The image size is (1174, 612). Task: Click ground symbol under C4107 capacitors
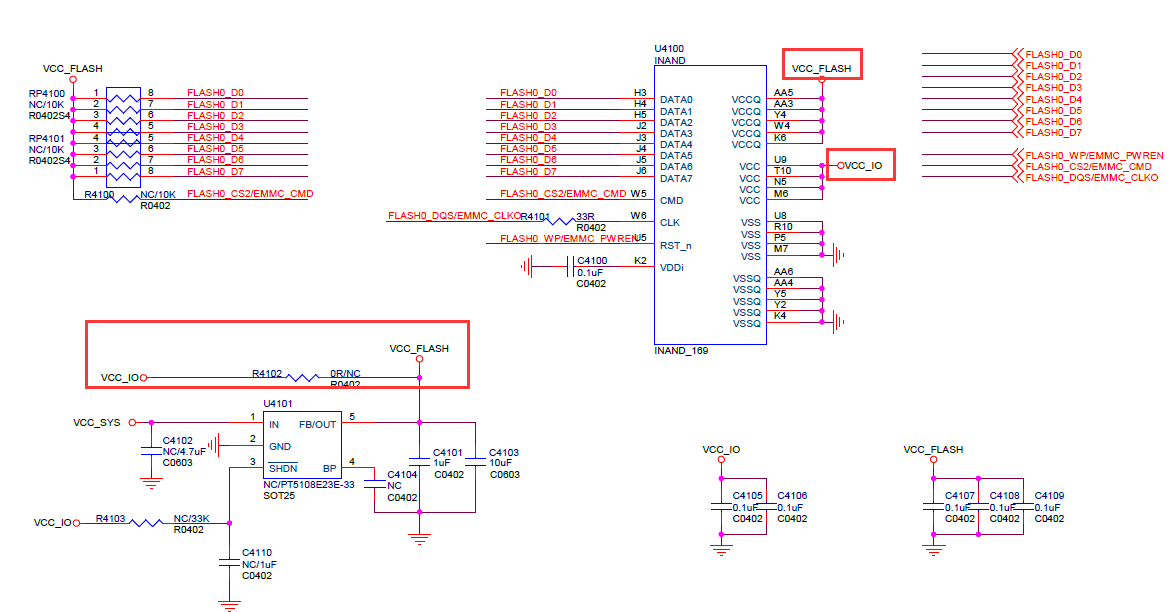pyautogui.click(x=934, y=550)
